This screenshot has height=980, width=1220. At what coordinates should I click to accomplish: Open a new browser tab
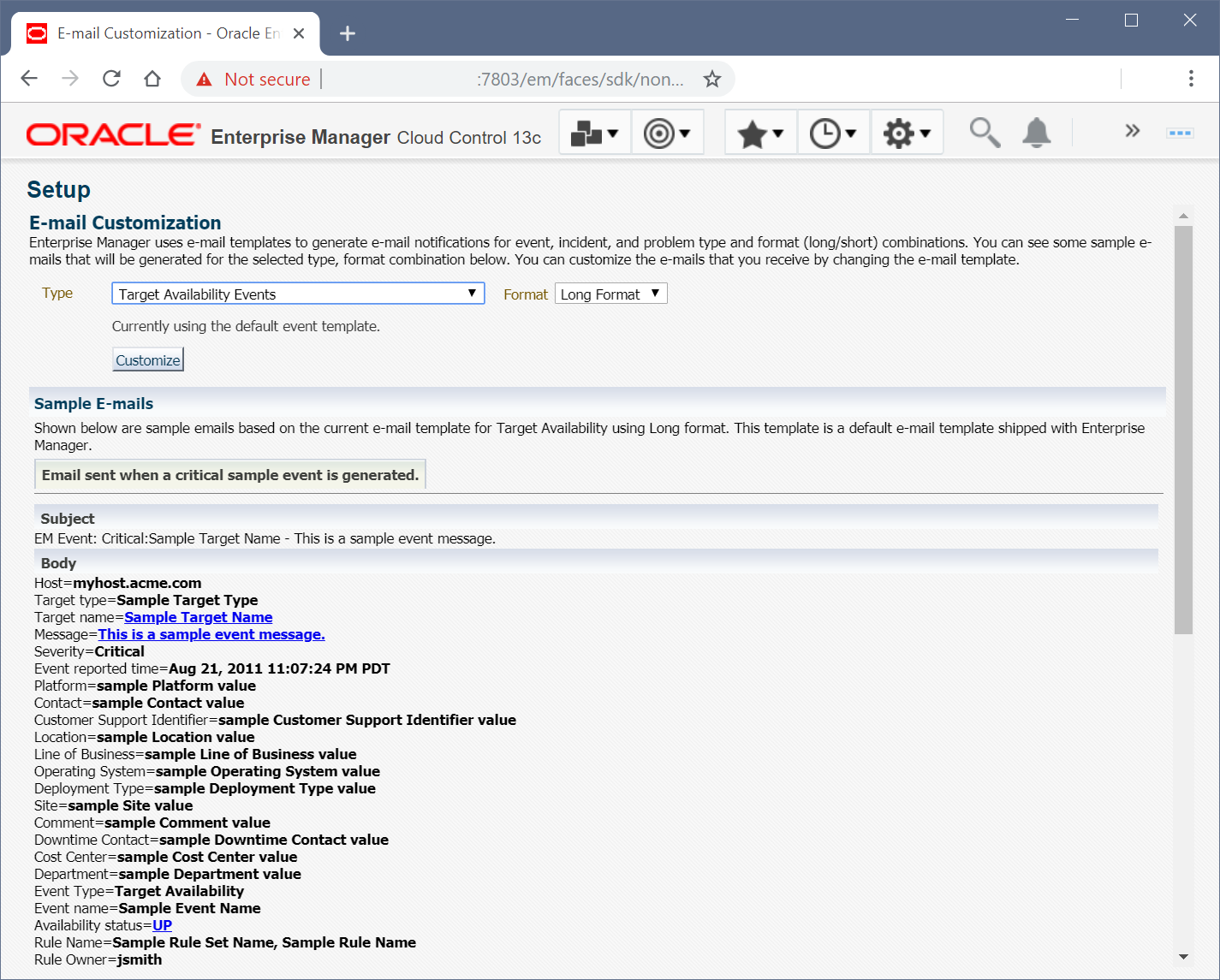coord(347,33)
